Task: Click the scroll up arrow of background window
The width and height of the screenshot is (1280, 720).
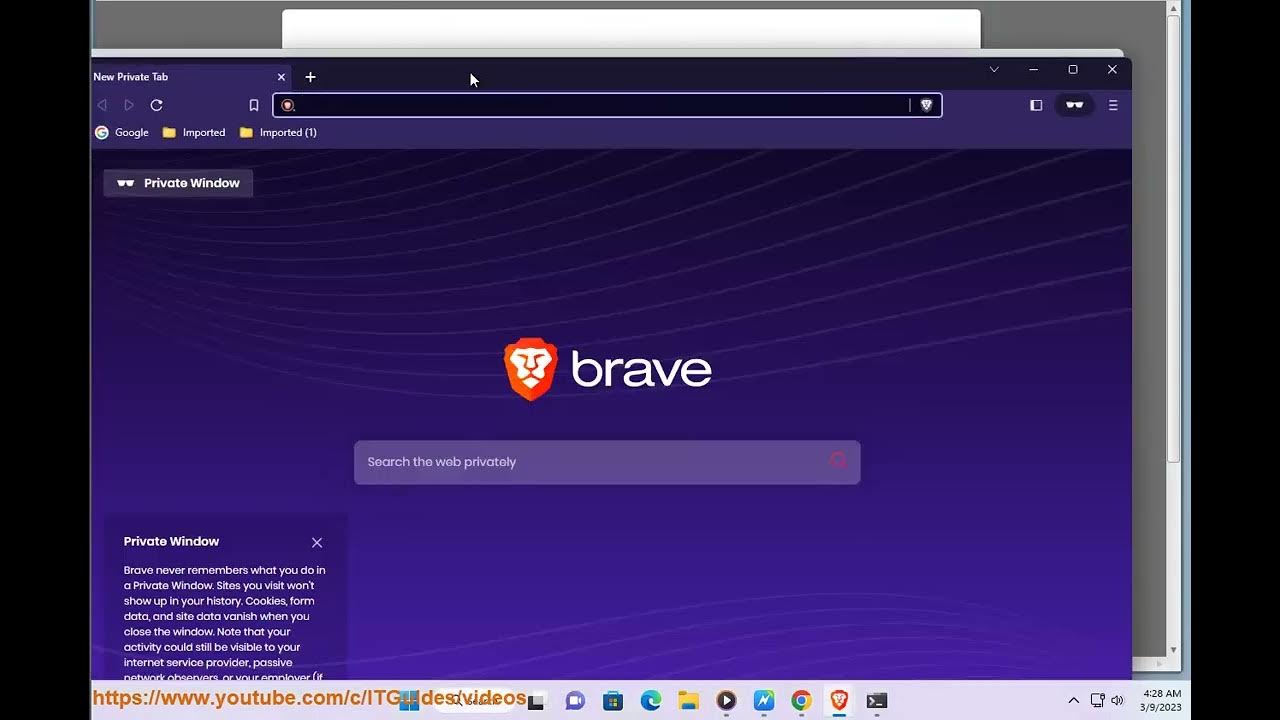Action: click(x=1174, y=8)
